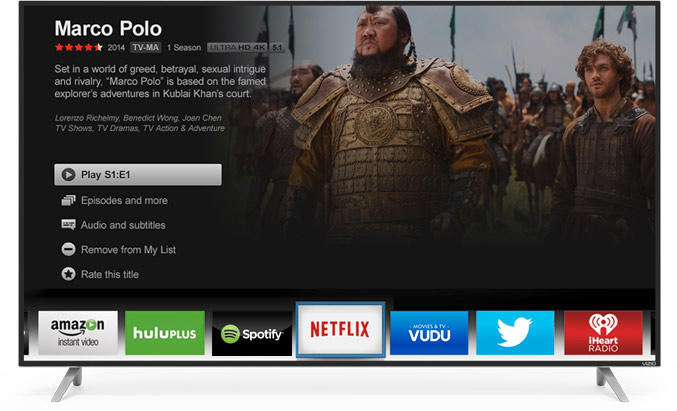Click the TV-MA rating badge
The height and width of the screenshot is (411, 677).
(146, 47)
